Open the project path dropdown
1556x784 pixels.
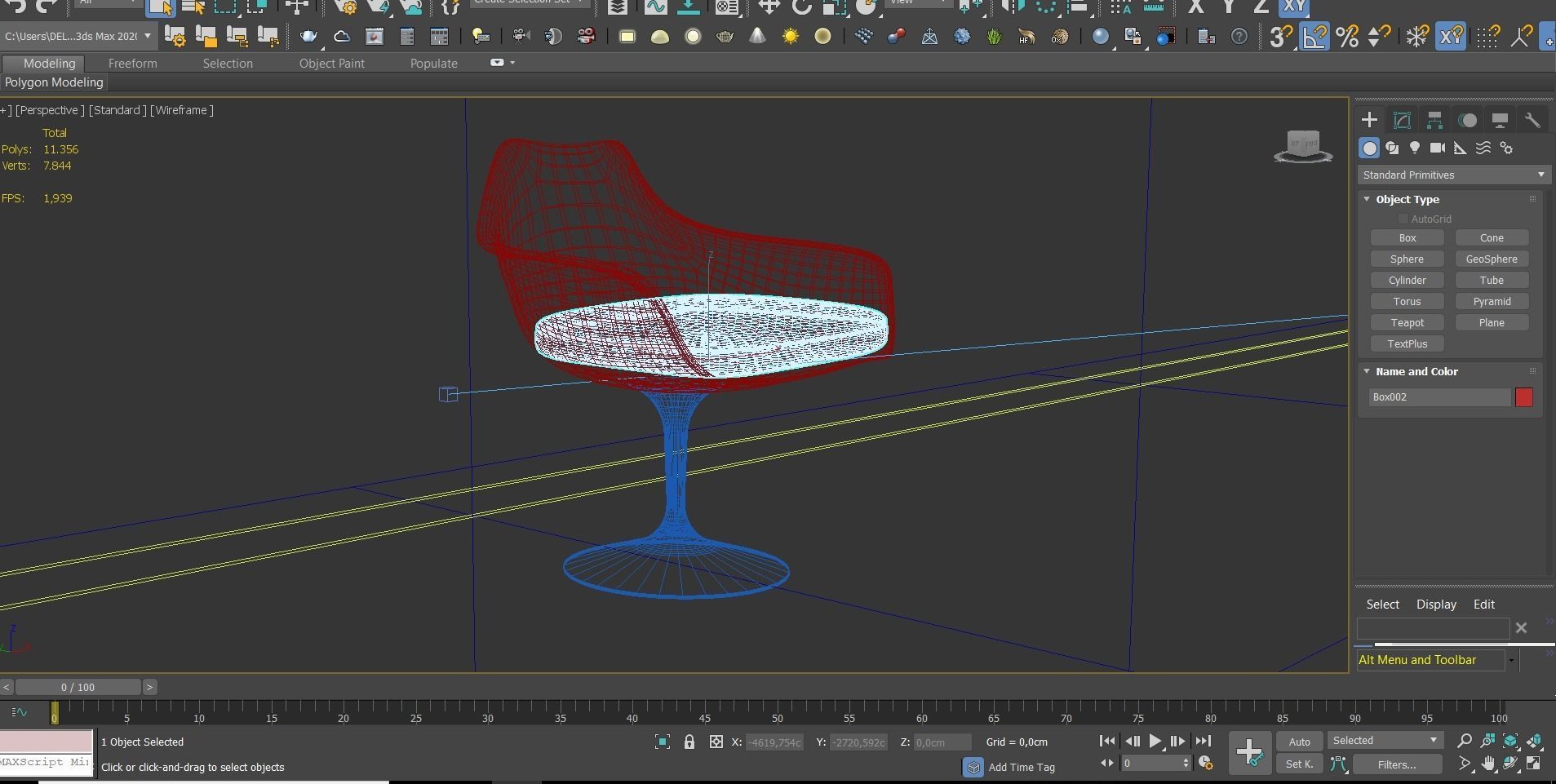pos(147,36)
